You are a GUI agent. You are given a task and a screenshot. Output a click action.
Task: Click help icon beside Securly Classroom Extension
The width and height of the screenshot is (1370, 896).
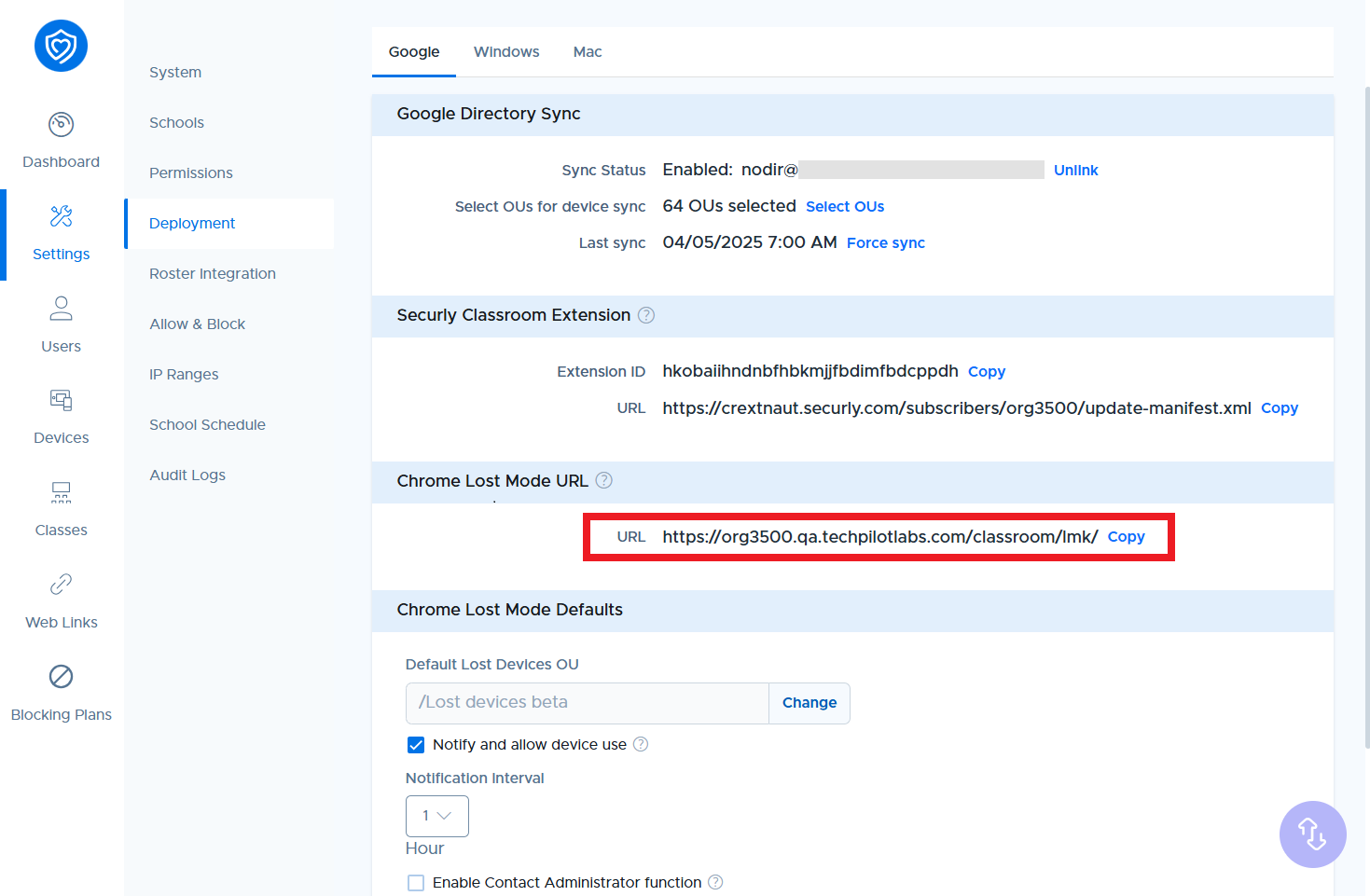pyautogui.click(x=646, y=315)
